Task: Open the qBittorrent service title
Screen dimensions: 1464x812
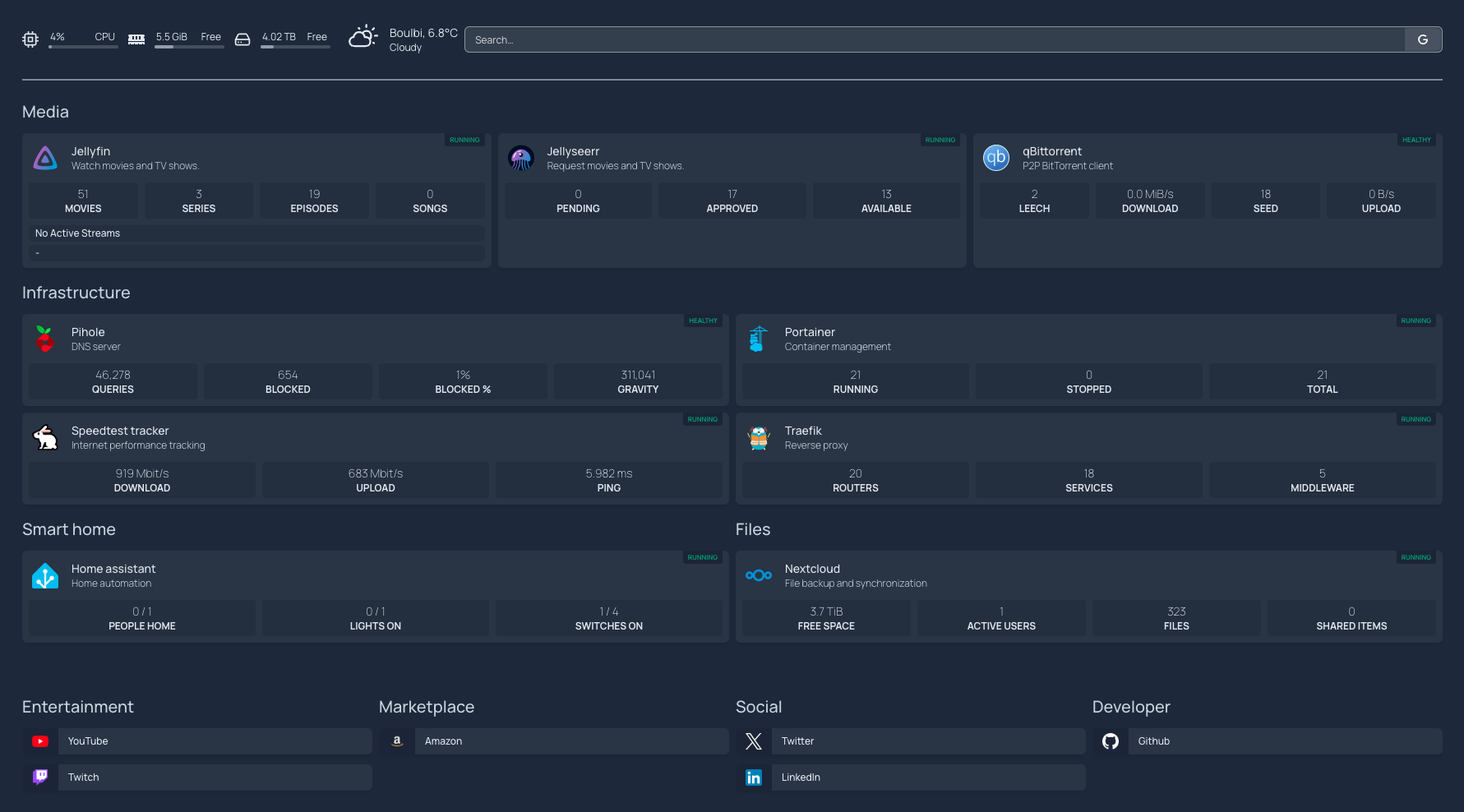Action: point(1052,151)
